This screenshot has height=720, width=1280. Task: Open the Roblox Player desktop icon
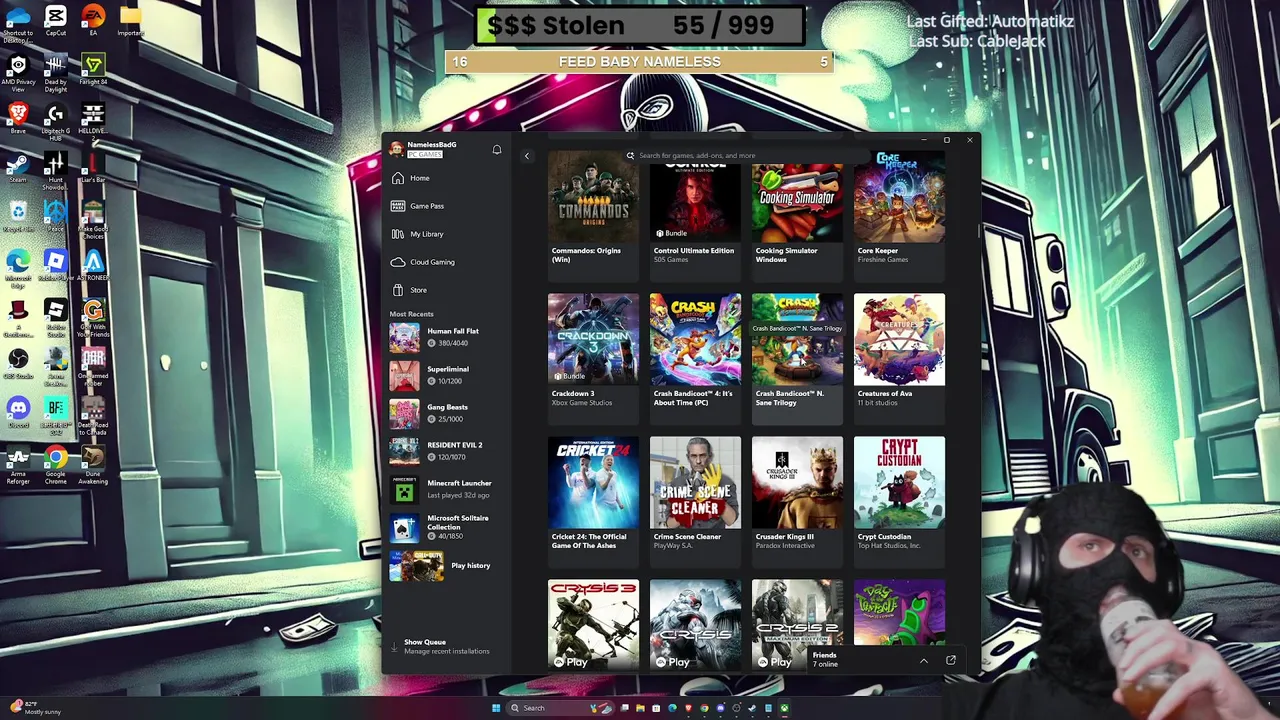[55, 266]
